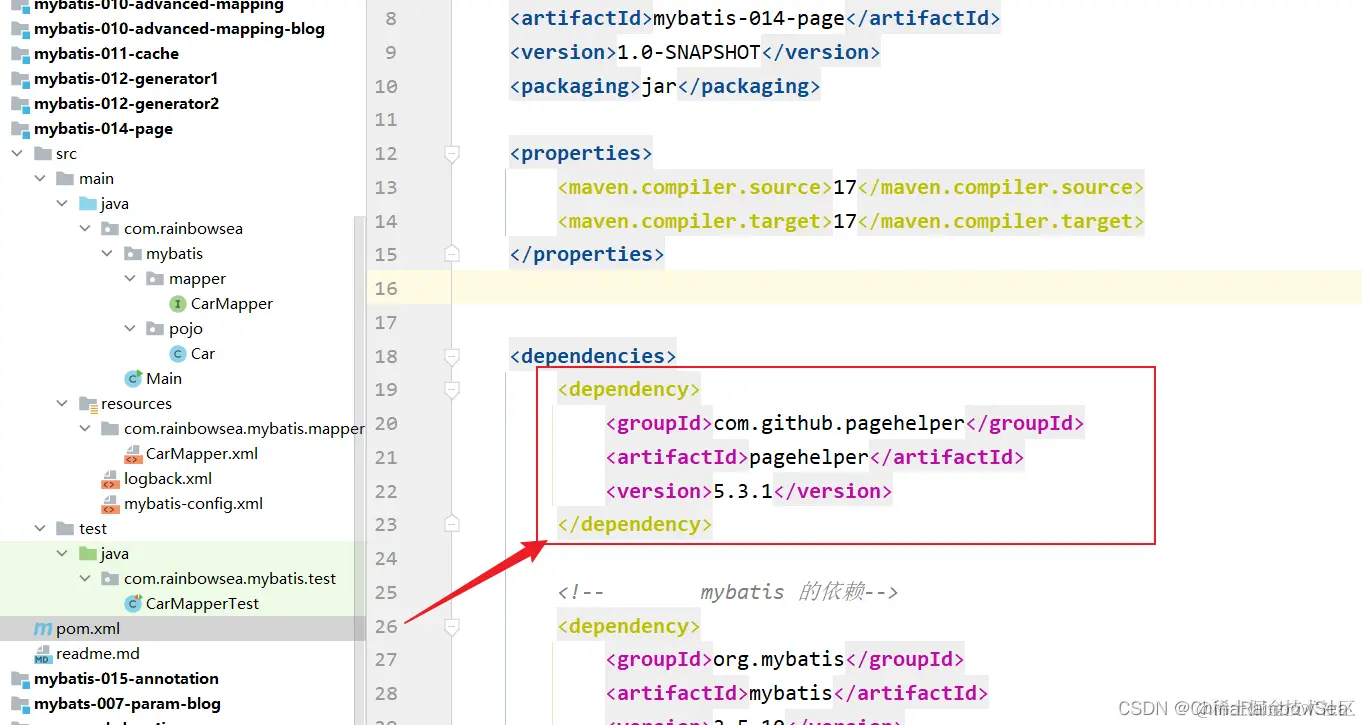Click the 1.0-SNAPSHOT version value
The height and width of the screenshot is (725, 1362).
pyautogui.click(x=689, y=52)
